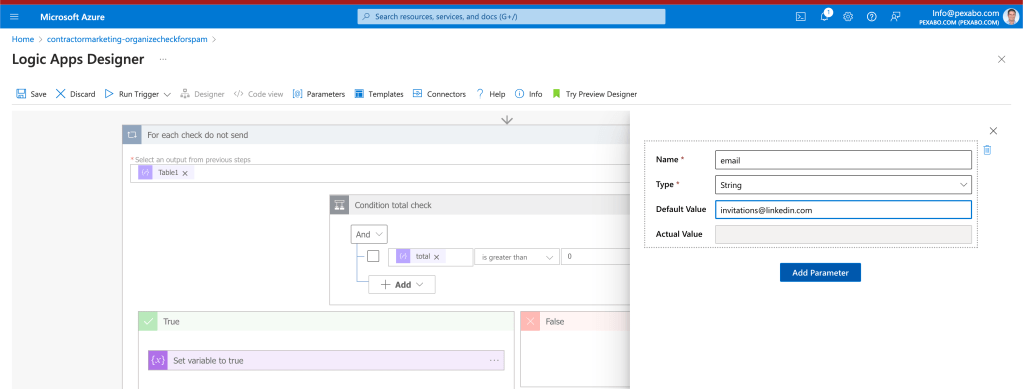1023x389 pixels.
Task: Run Trigger from the toolbar
Action: pos(131,94)
